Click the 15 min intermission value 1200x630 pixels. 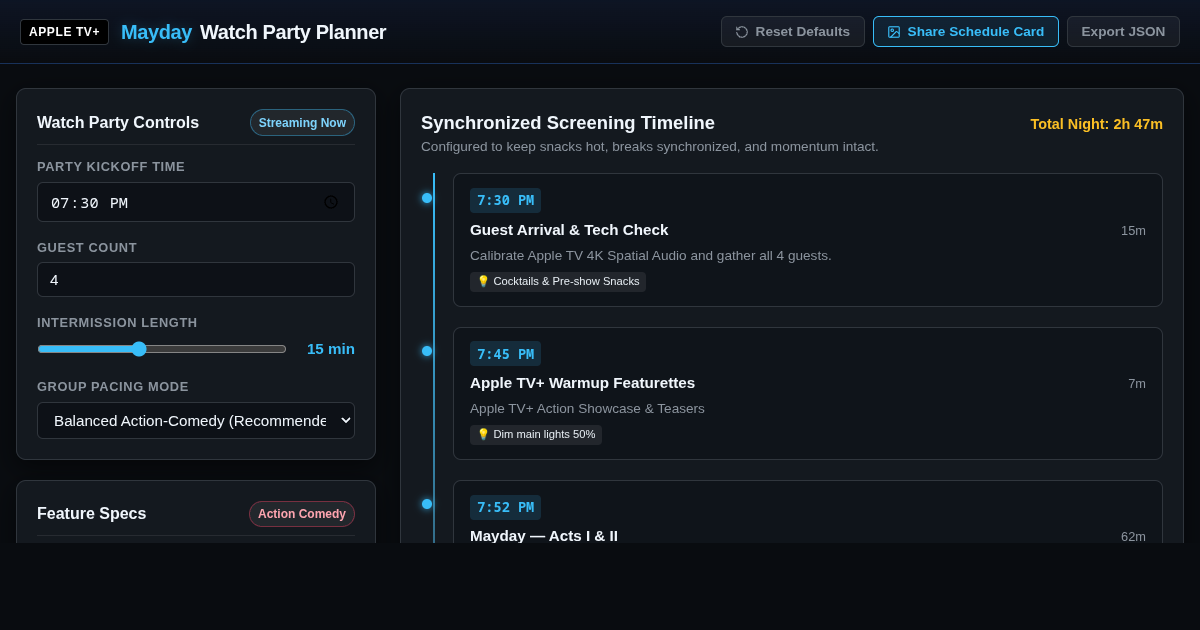coord(331,349)
